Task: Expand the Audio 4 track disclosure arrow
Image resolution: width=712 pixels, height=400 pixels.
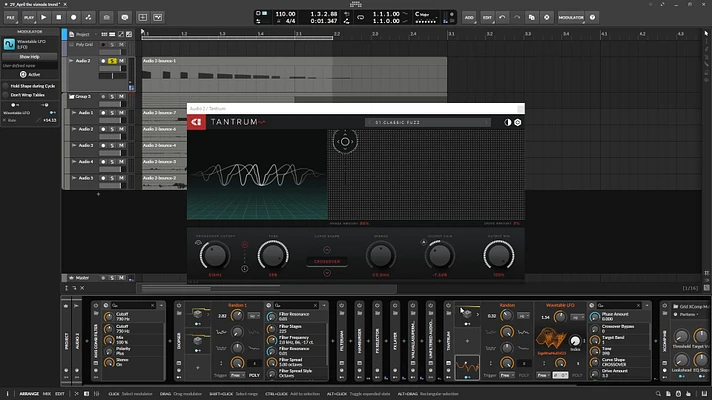Action: point(74,162)
